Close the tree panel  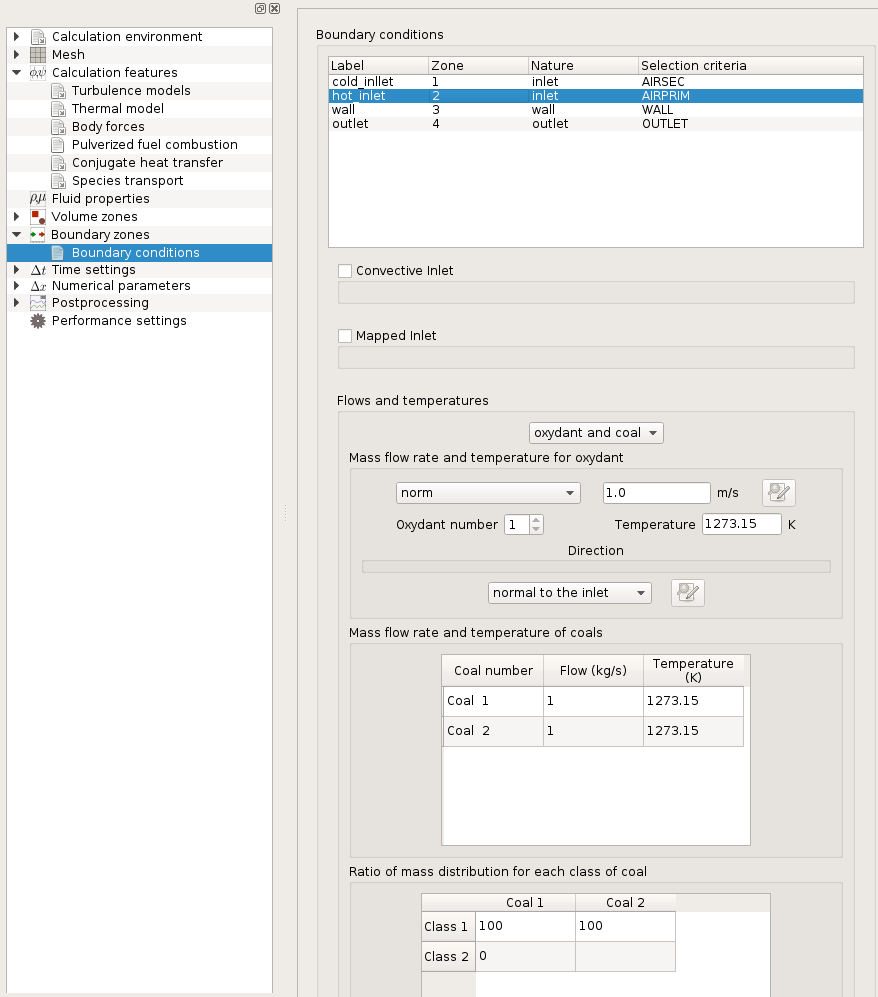(x=275, y=8)
